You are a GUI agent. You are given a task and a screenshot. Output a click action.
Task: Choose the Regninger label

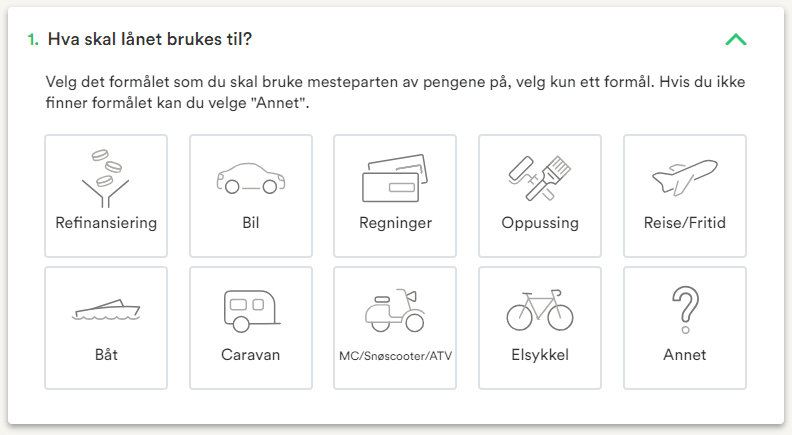coord(395,223)
